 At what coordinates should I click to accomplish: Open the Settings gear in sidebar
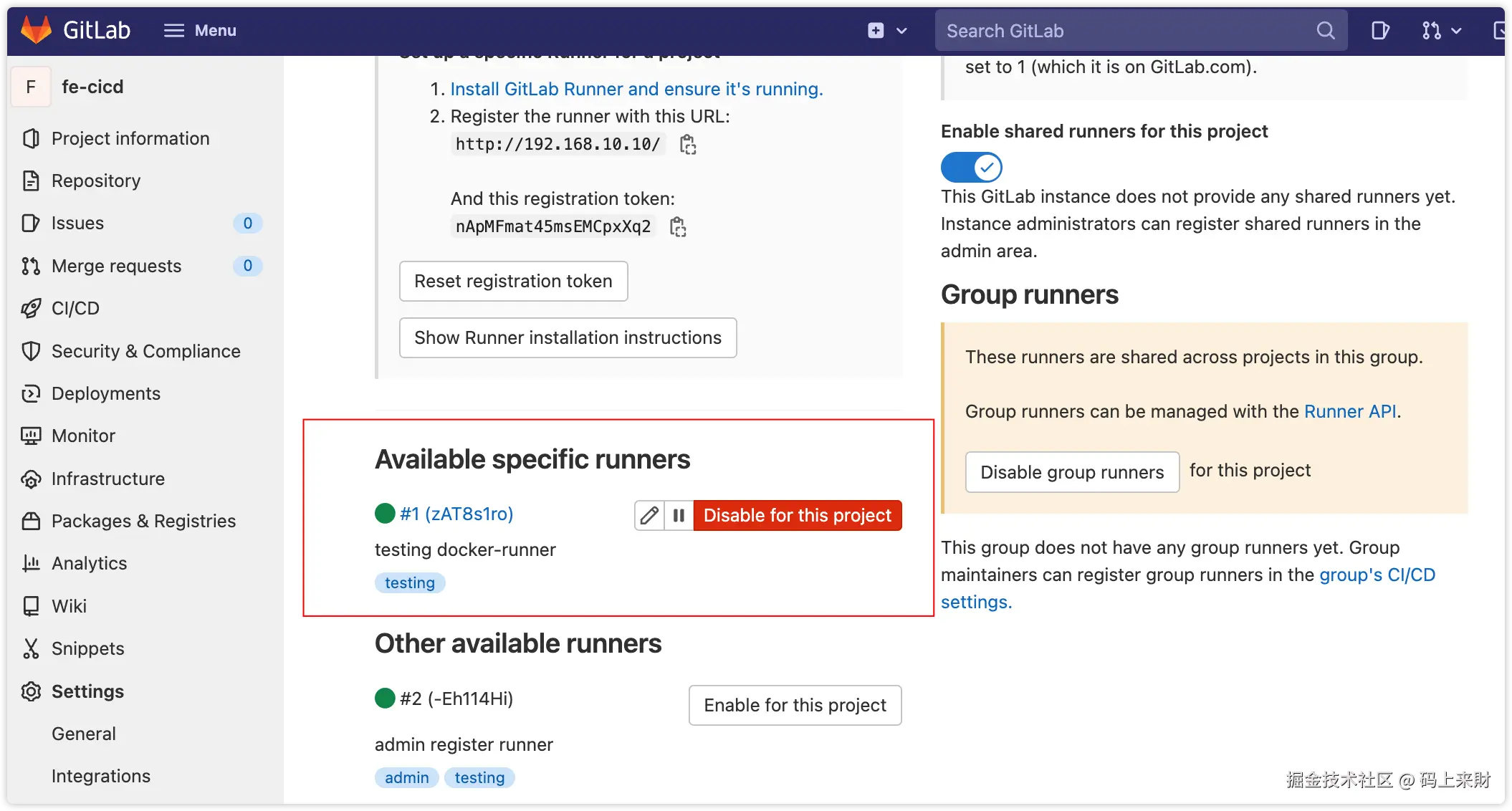click(31, 691)
